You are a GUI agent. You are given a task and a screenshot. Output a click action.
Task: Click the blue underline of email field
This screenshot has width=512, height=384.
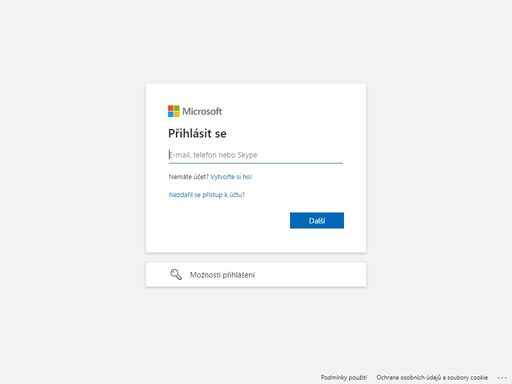coord(256,163)
